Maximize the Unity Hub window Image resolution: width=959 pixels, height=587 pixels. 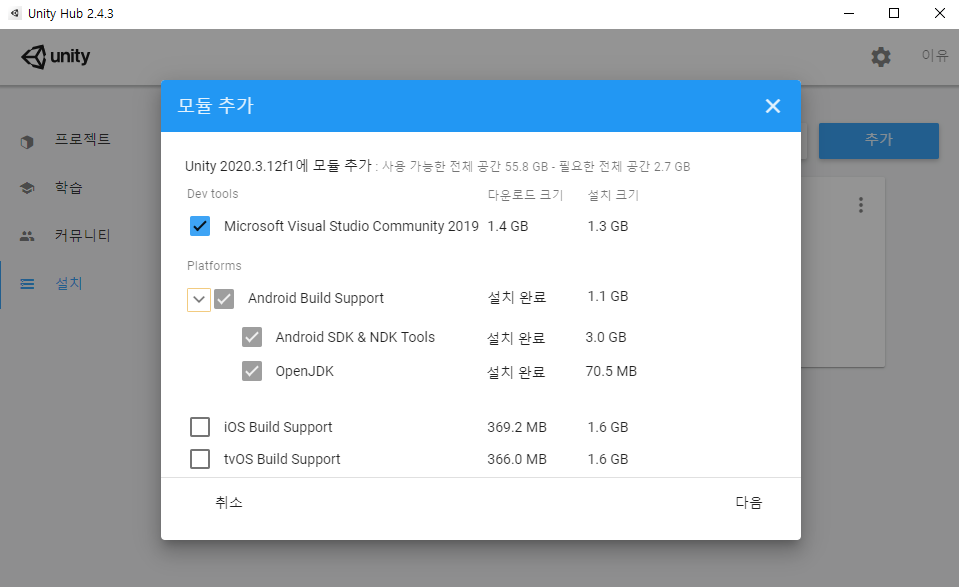point(894,13)
